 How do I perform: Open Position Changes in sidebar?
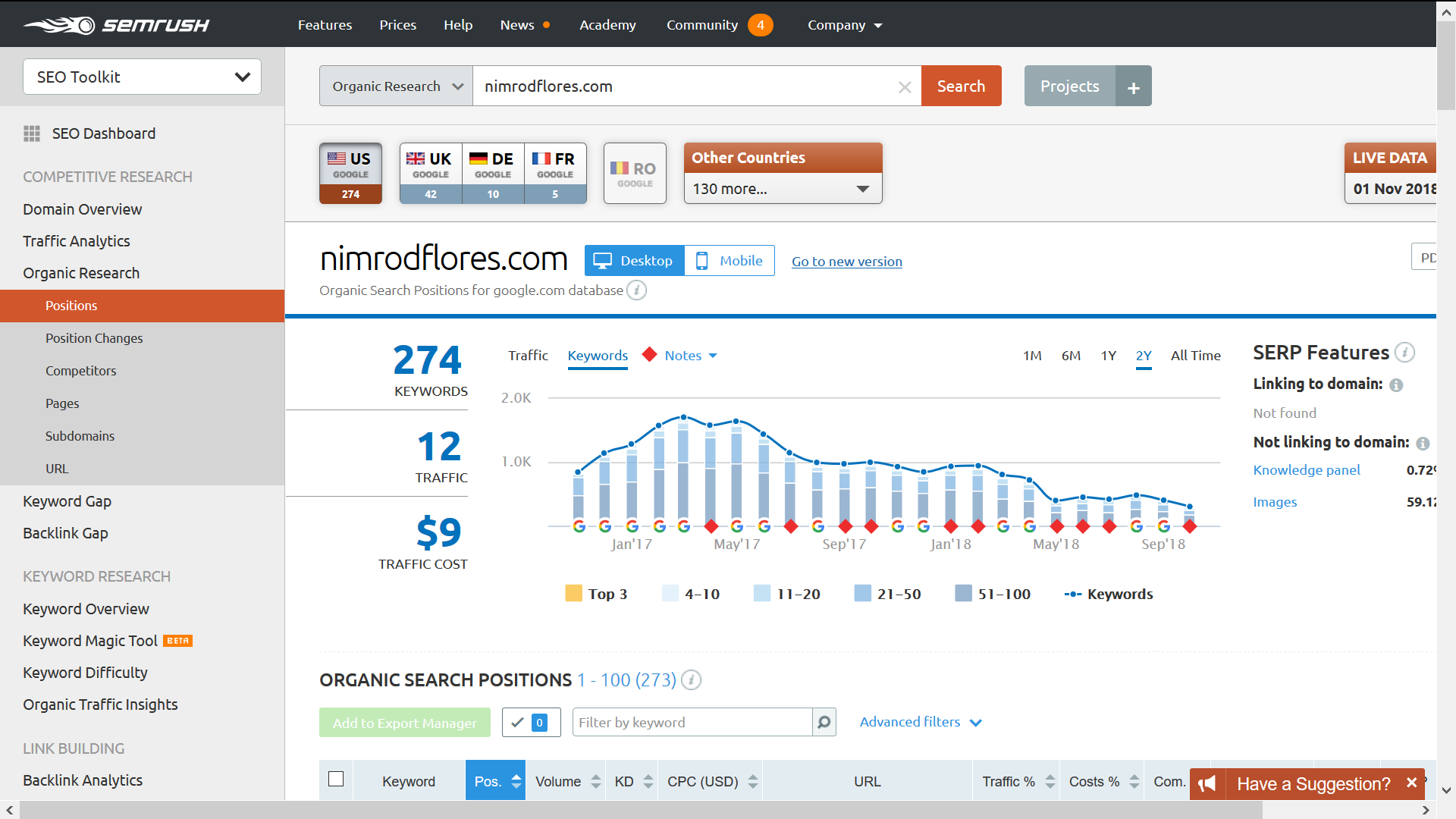94,338
